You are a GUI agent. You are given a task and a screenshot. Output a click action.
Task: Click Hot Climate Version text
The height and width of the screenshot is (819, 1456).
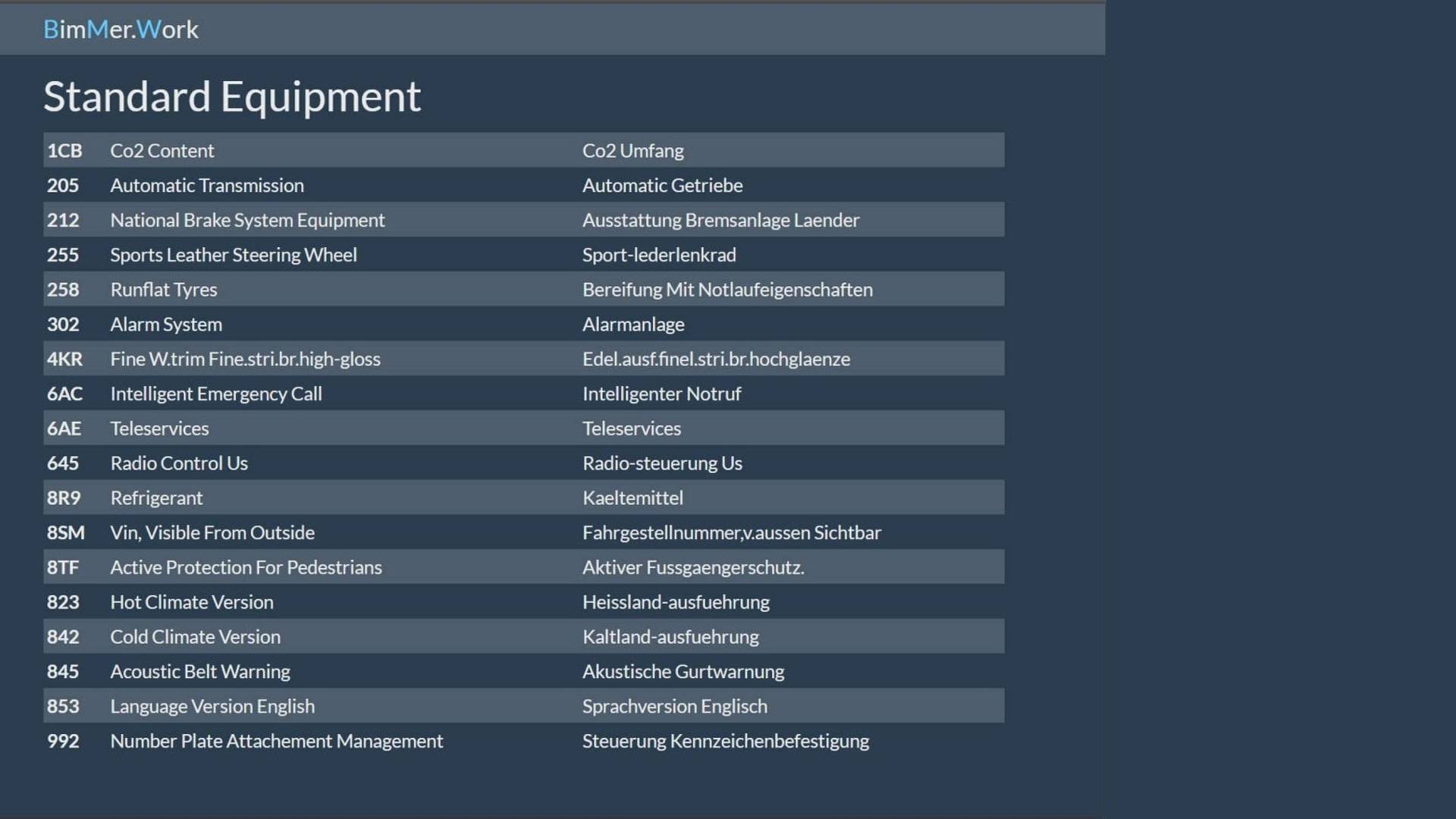[191, 603]
